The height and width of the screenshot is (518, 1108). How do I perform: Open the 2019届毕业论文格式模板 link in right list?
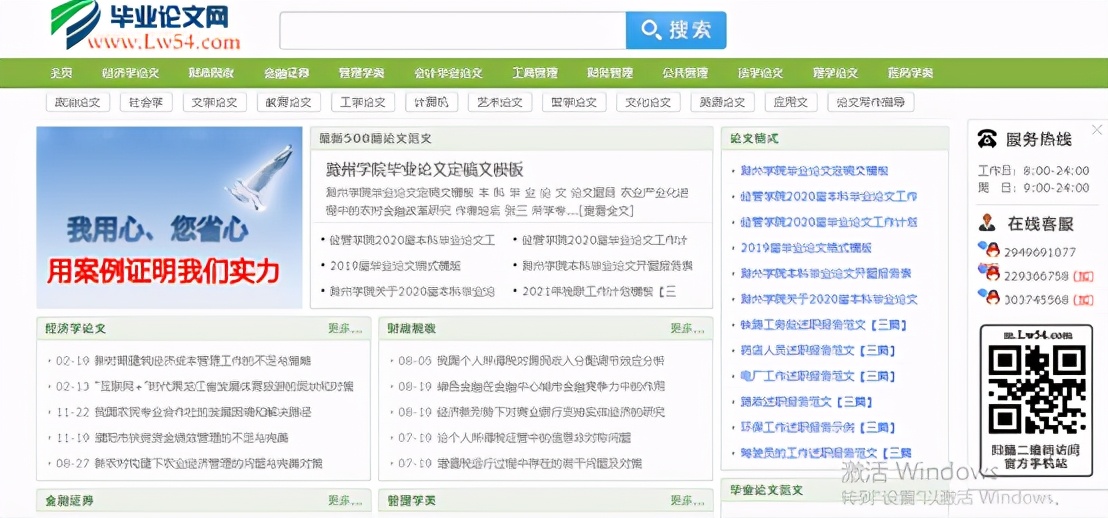(x=806, y=248)
